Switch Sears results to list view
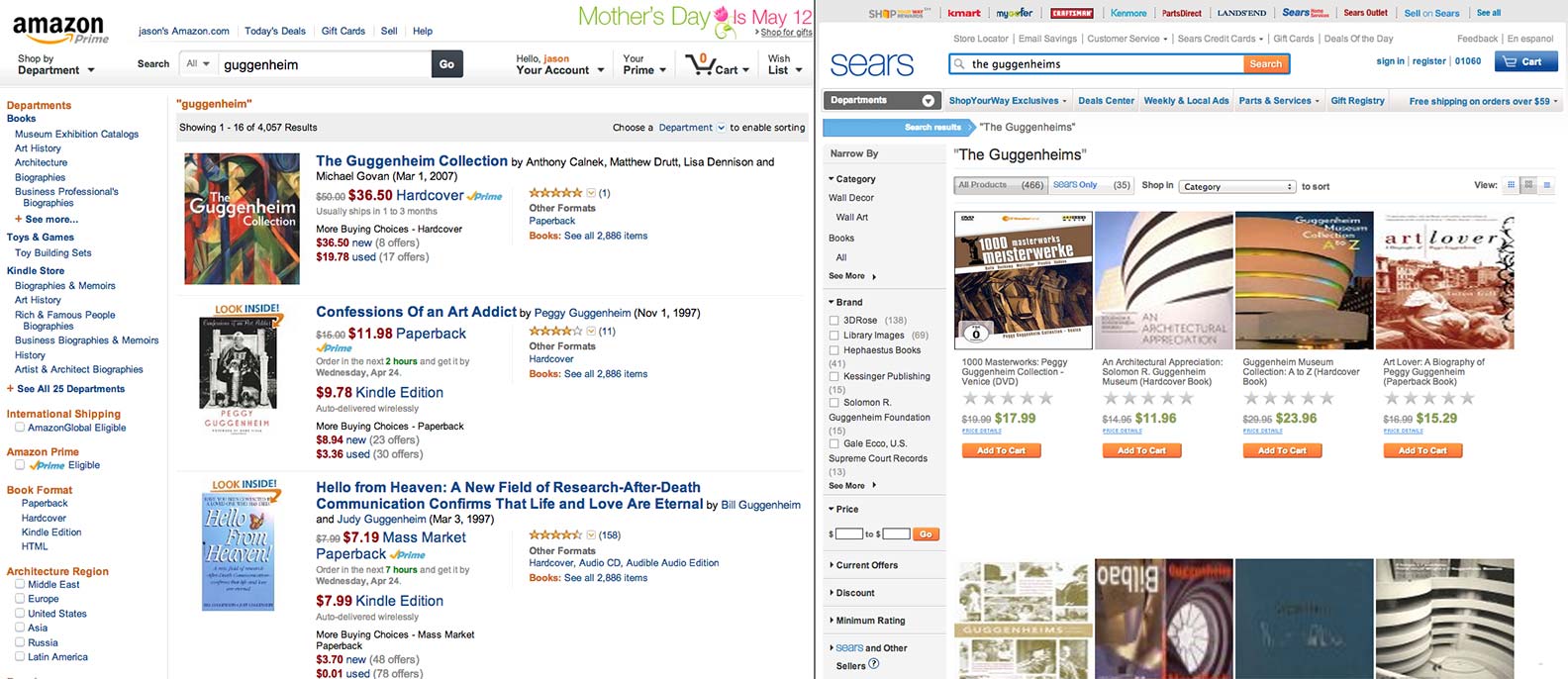This screenshot has width=1568, height=679. tap(1546, 185)
